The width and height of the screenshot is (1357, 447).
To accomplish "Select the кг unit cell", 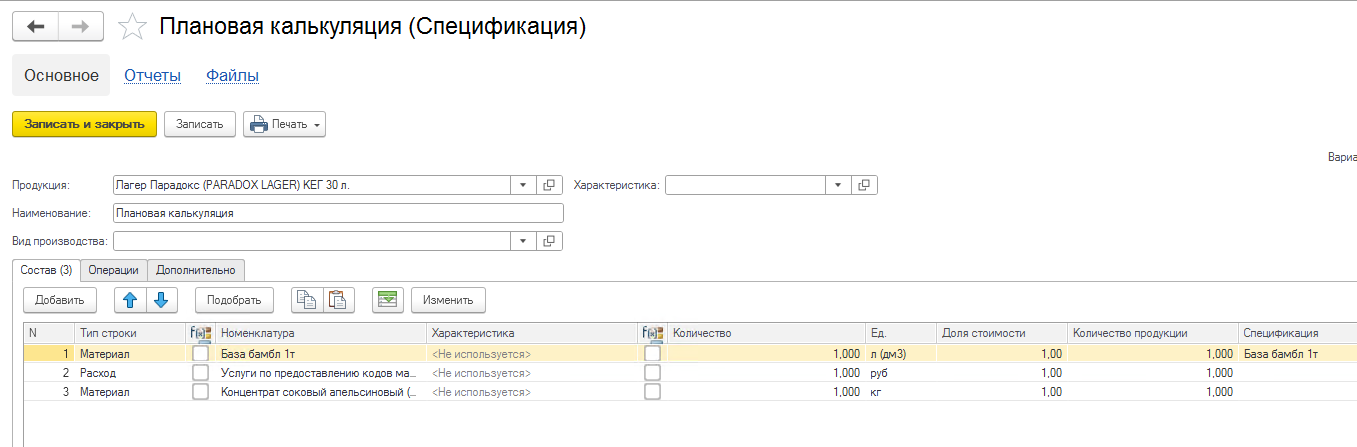I will (x=901, y=392).
